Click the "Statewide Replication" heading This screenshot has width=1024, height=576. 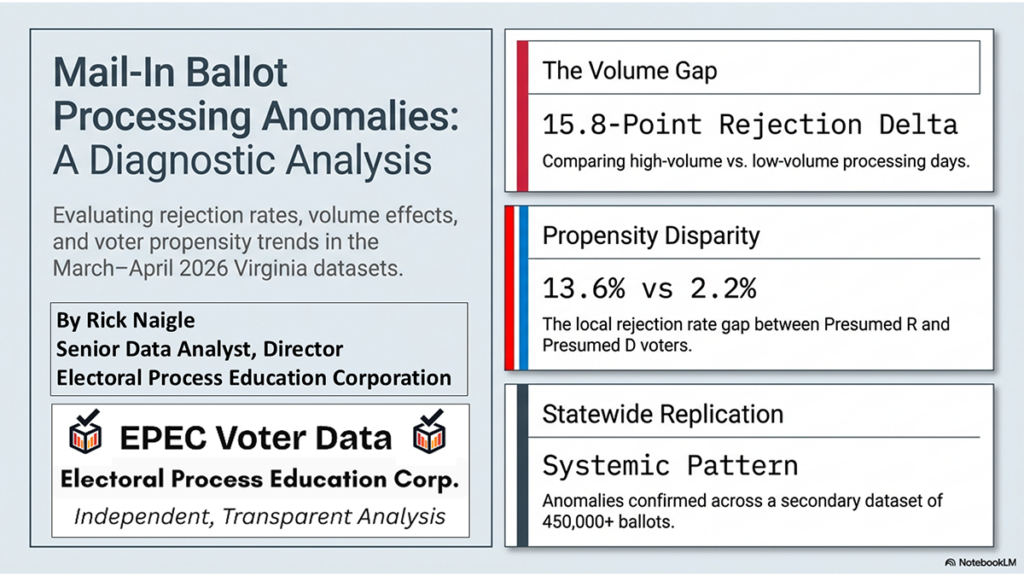click(x=662, y=414)
